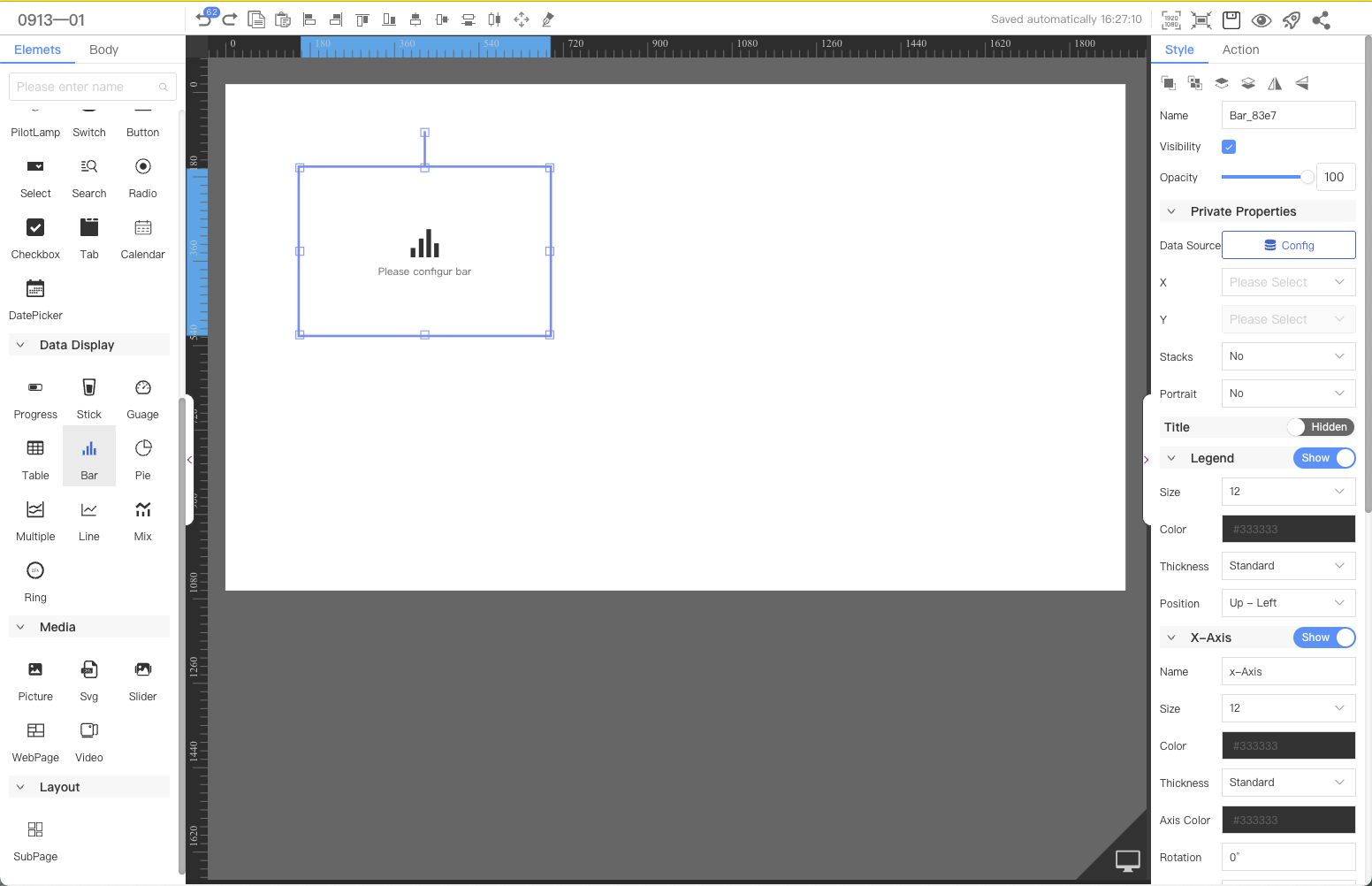Switch to the Body tab
This screenshot has height=886, width=1372.
point(103,50)
